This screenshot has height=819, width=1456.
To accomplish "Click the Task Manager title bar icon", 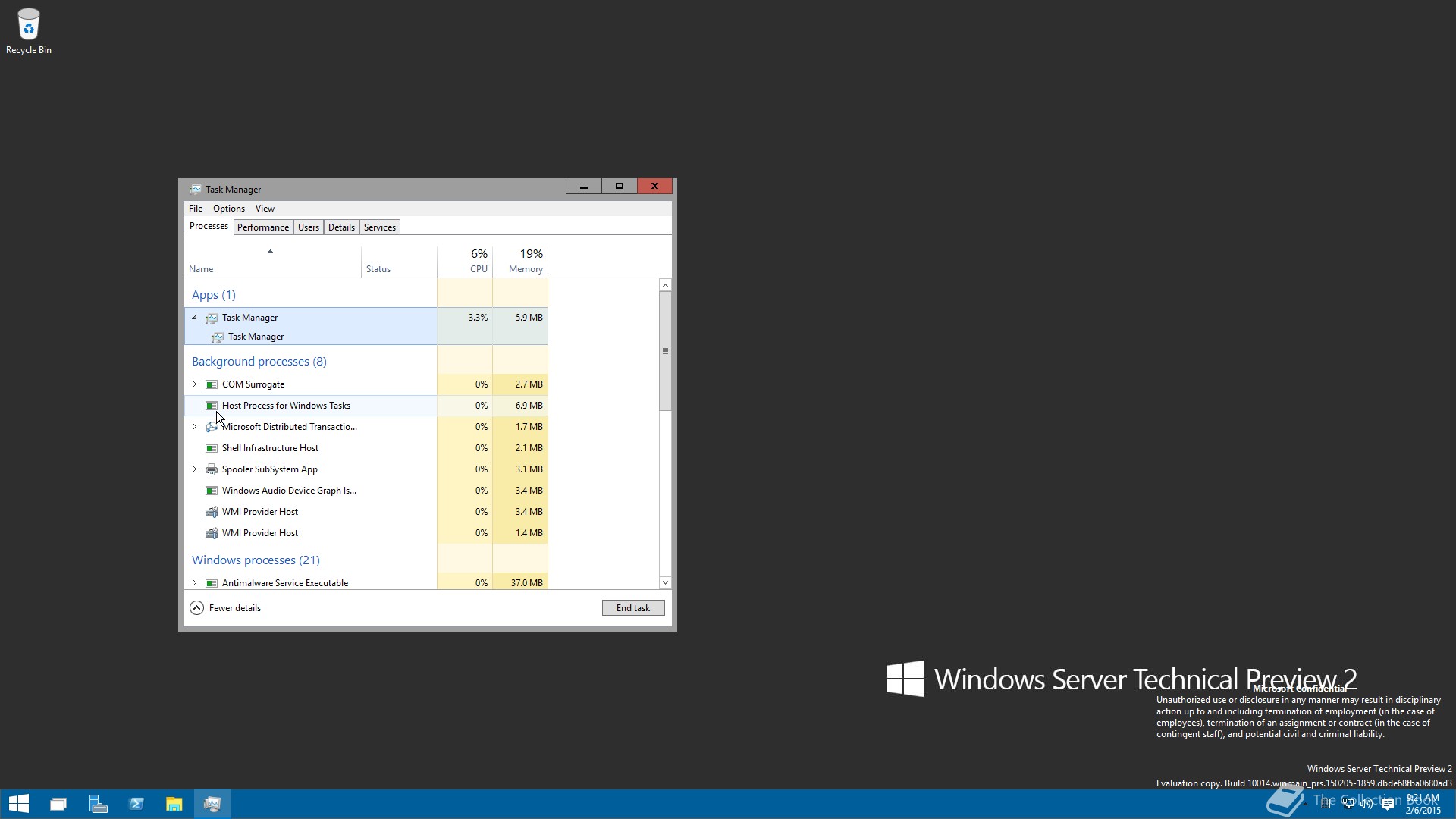I will (196, 190).
